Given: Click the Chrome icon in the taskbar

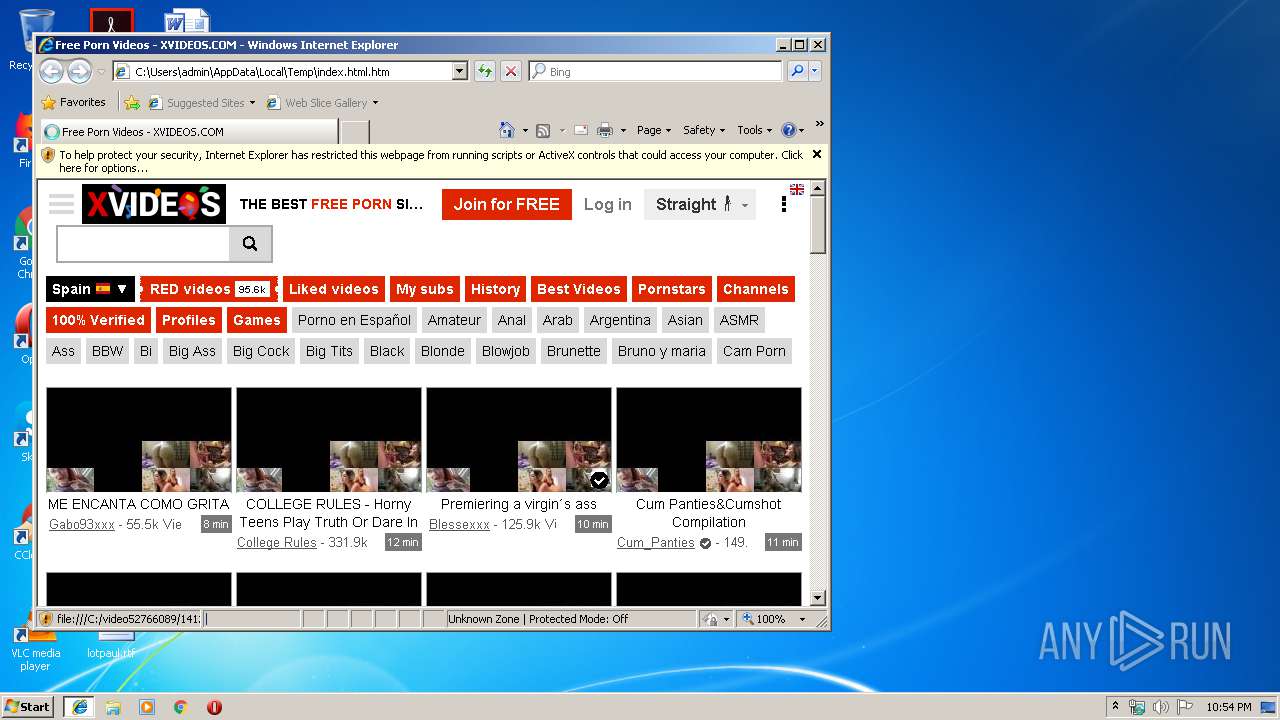Looking at the screenshot, I should click(181, 706).
